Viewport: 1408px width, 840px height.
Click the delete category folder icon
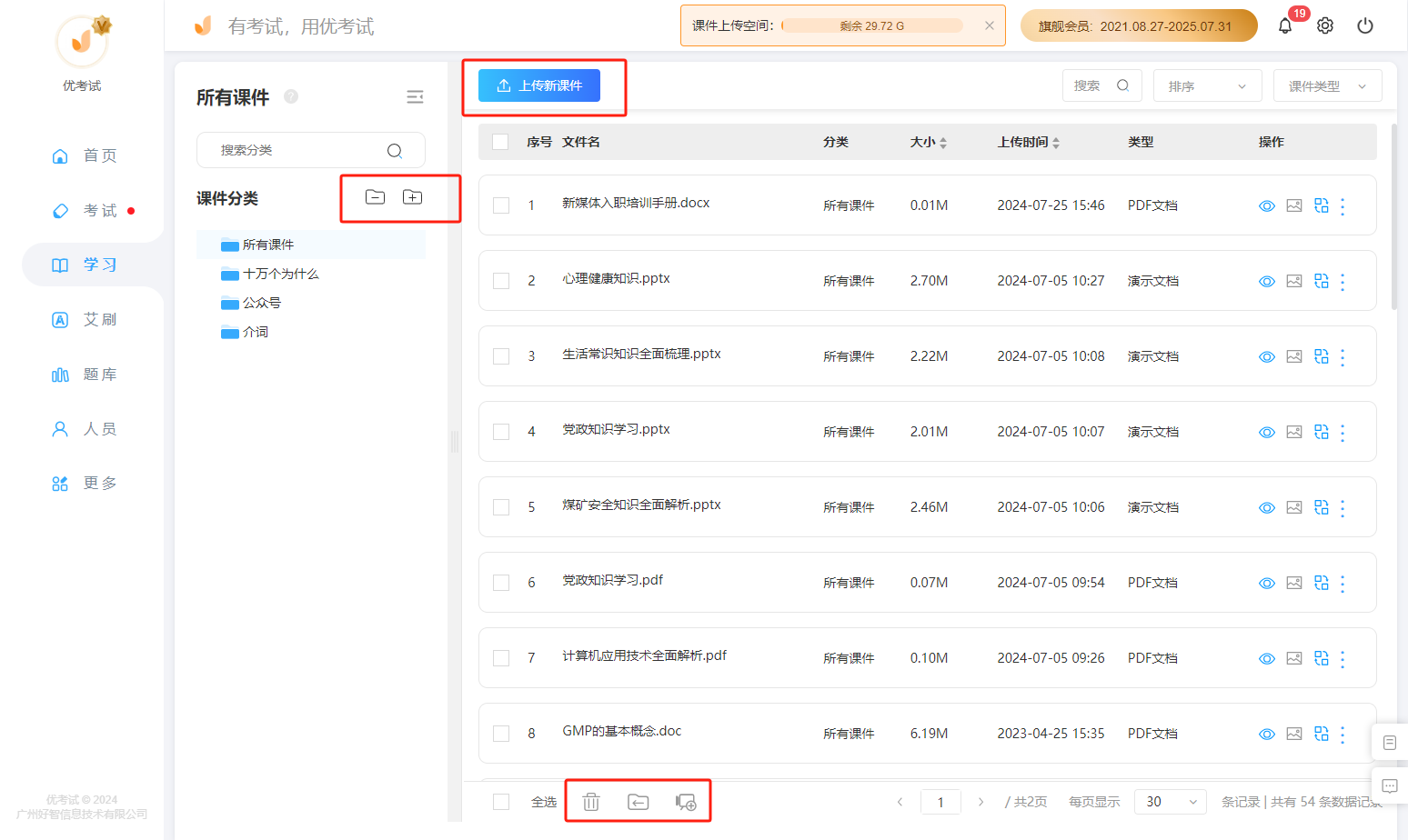[x=375, y=197]
